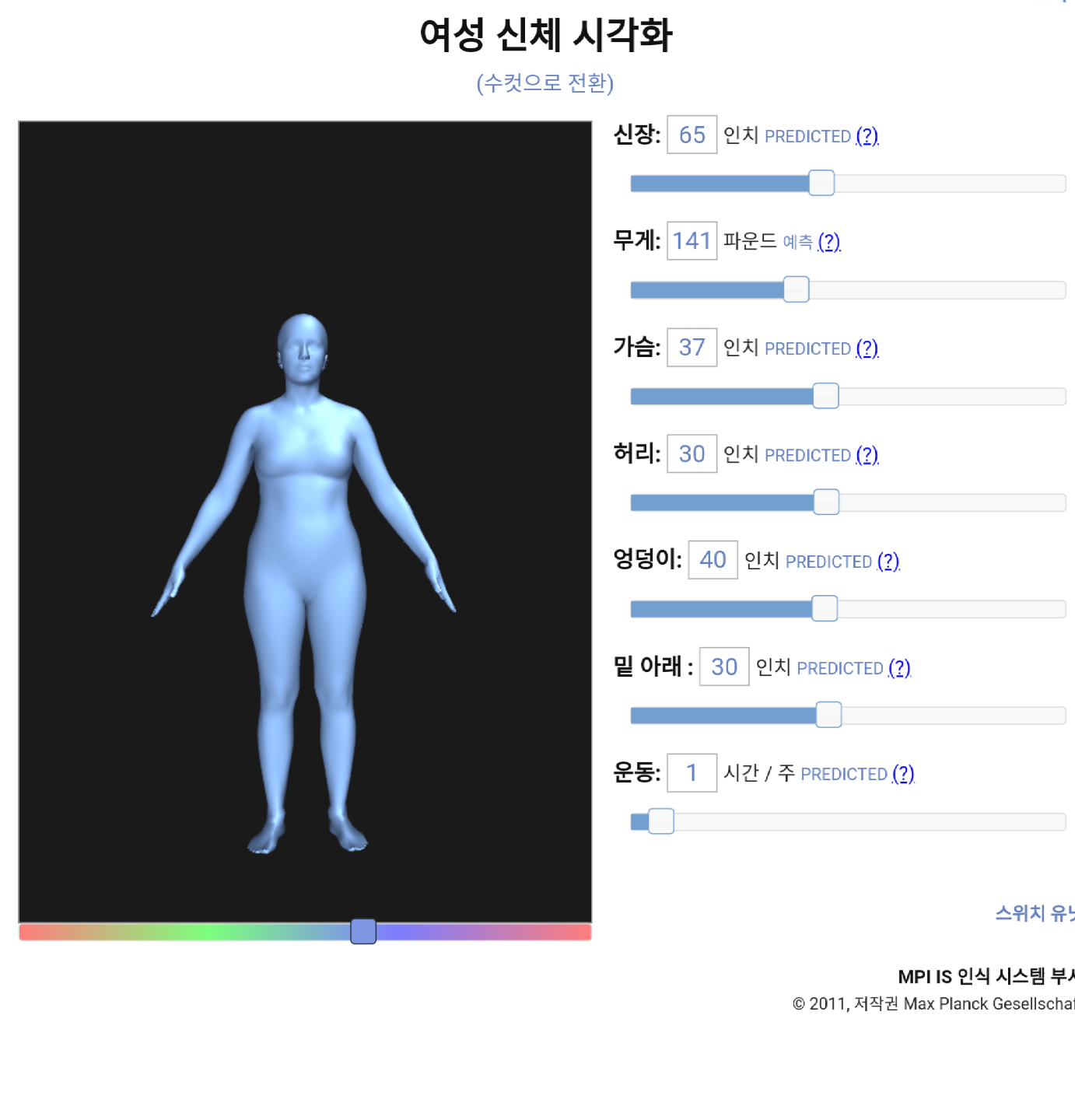Toggle the PREDICTED label beside 엉덩이

(828, 562)
